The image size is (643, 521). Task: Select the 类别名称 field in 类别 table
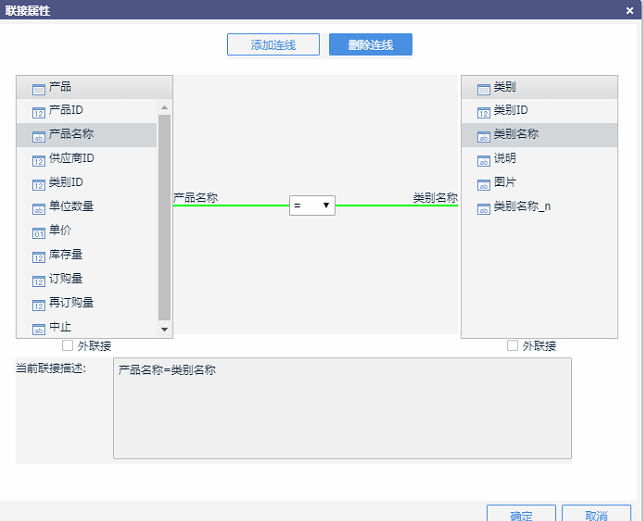point(539,135)
